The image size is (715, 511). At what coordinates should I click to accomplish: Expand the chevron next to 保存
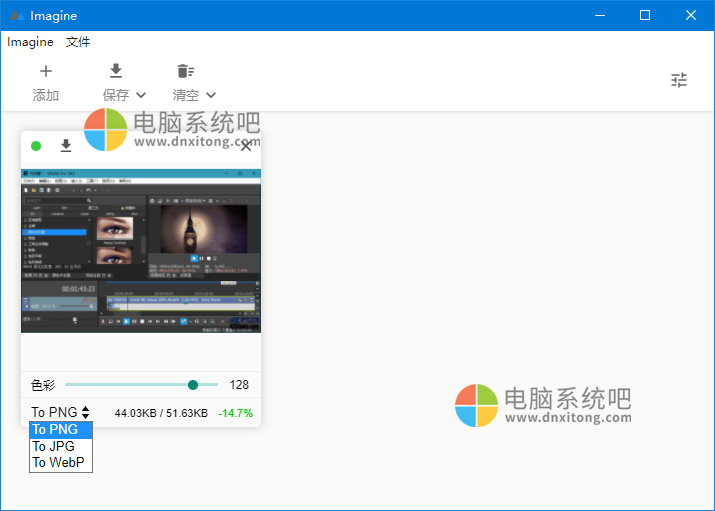(141, 95)
